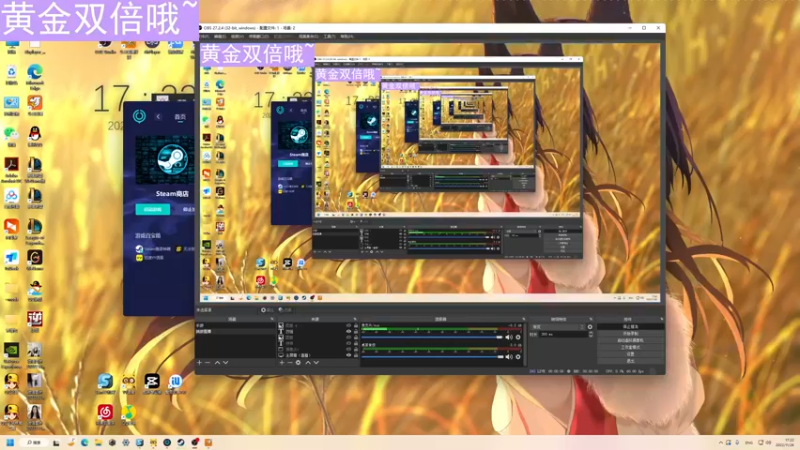Viewport: 800px width, 450px height.
Task: Click the 麦克风/Aux volume slider
Action: point(432,337)
